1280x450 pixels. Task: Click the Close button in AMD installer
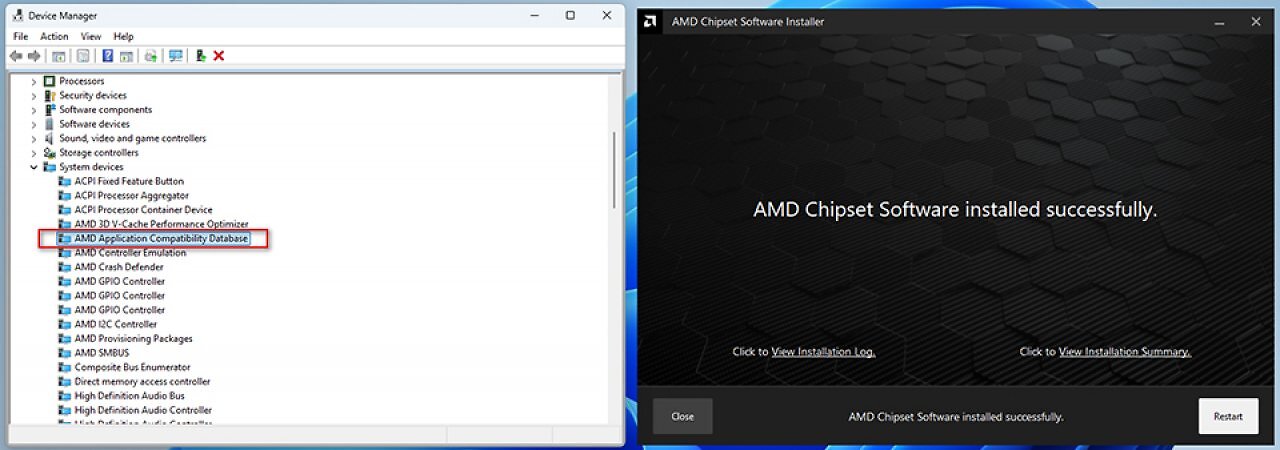(683, 416)
